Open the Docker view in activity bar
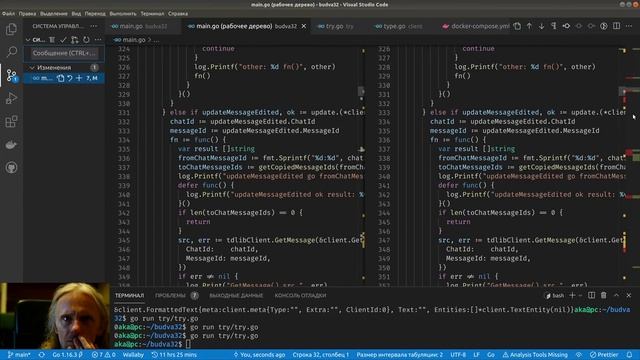The width and height of the screenshot is (640, 360). point(11,144)
